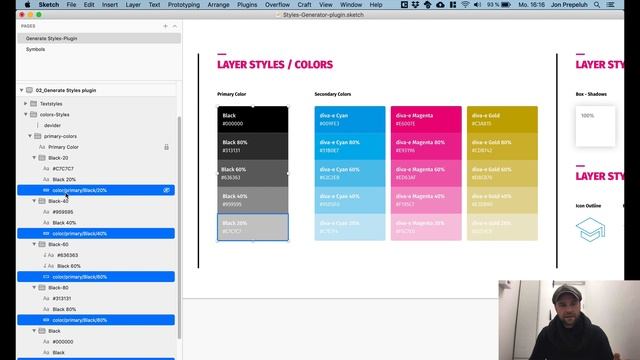
Task: Click the Black 60% swatch on canvas
Action: tap(253, 173)
